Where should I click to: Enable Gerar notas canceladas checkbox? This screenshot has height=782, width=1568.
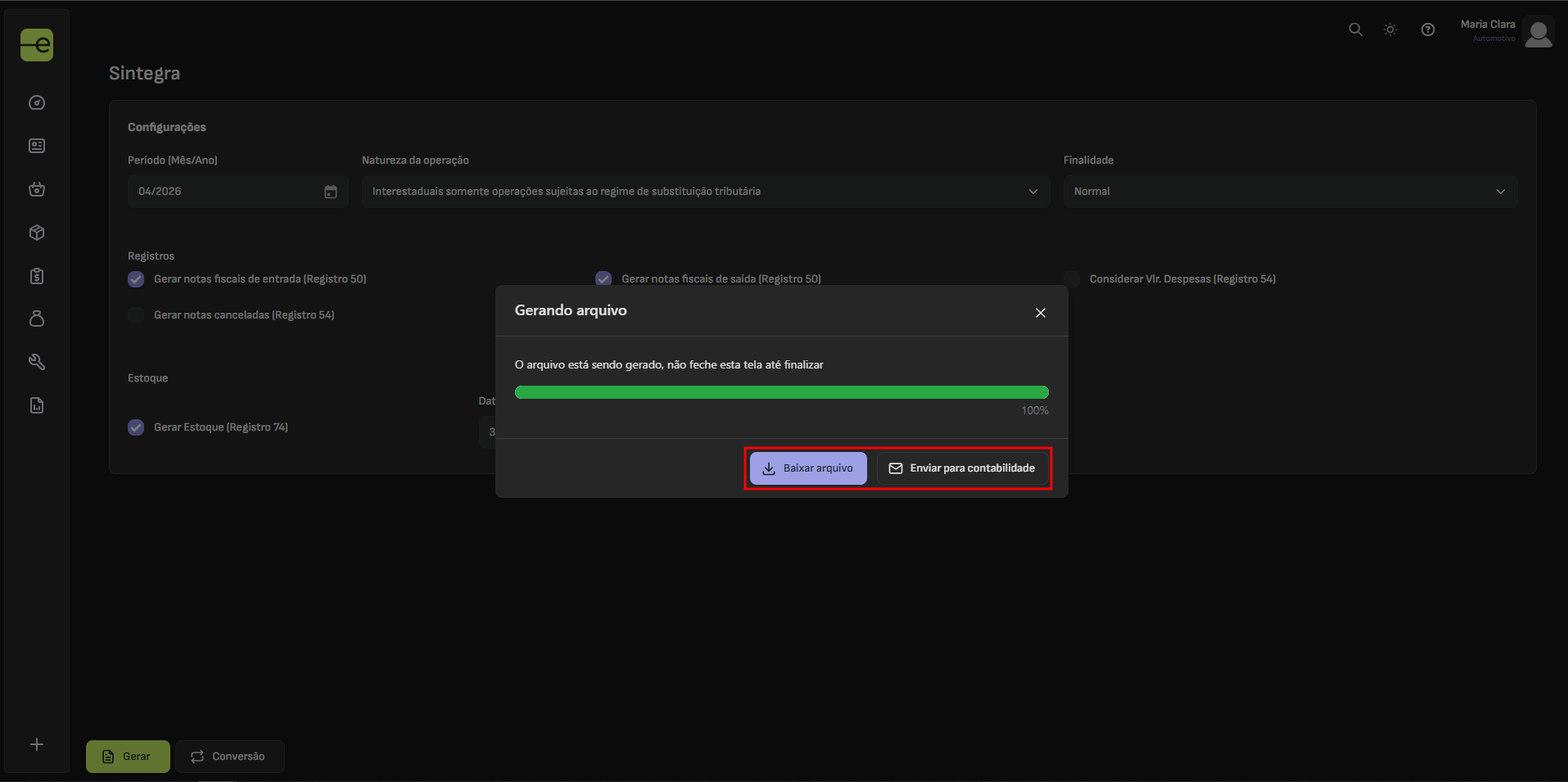136,315
